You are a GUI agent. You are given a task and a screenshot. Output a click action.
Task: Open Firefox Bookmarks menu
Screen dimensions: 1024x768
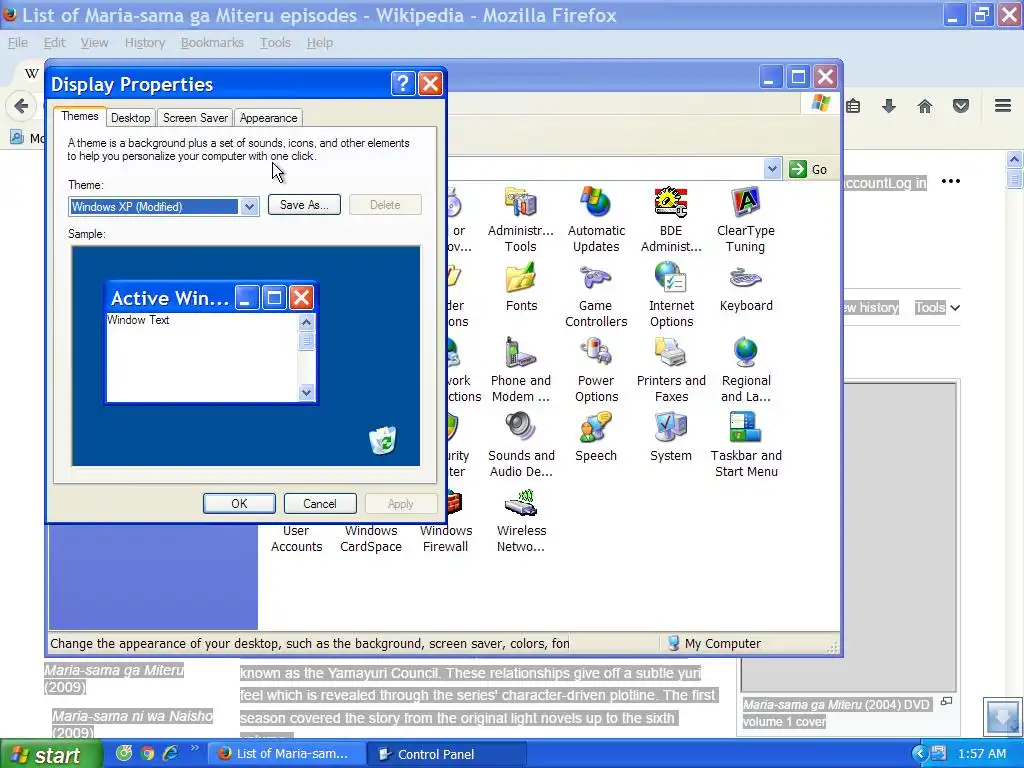212,42
